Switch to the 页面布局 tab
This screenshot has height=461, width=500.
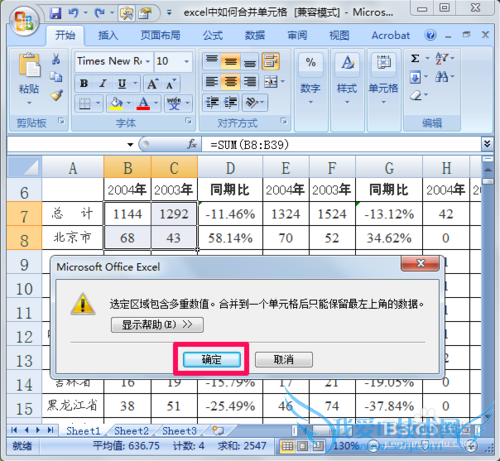(x=160, y=35)
